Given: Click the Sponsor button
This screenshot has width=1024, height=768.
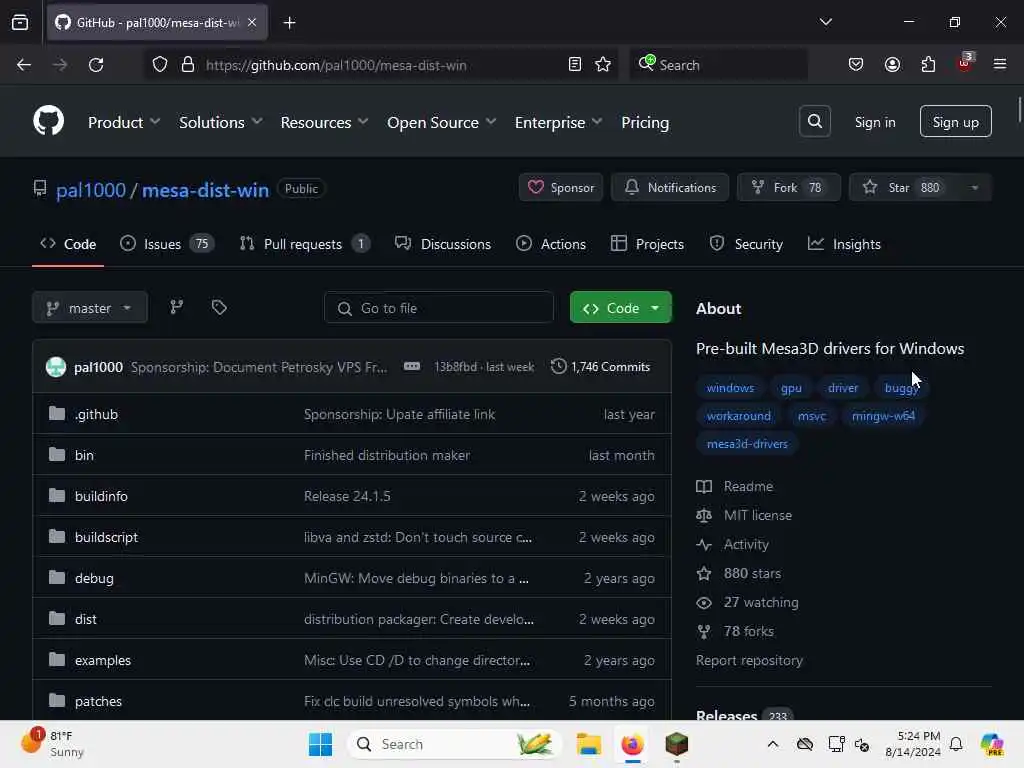Looking at the screenshot, I should point(560,187).
